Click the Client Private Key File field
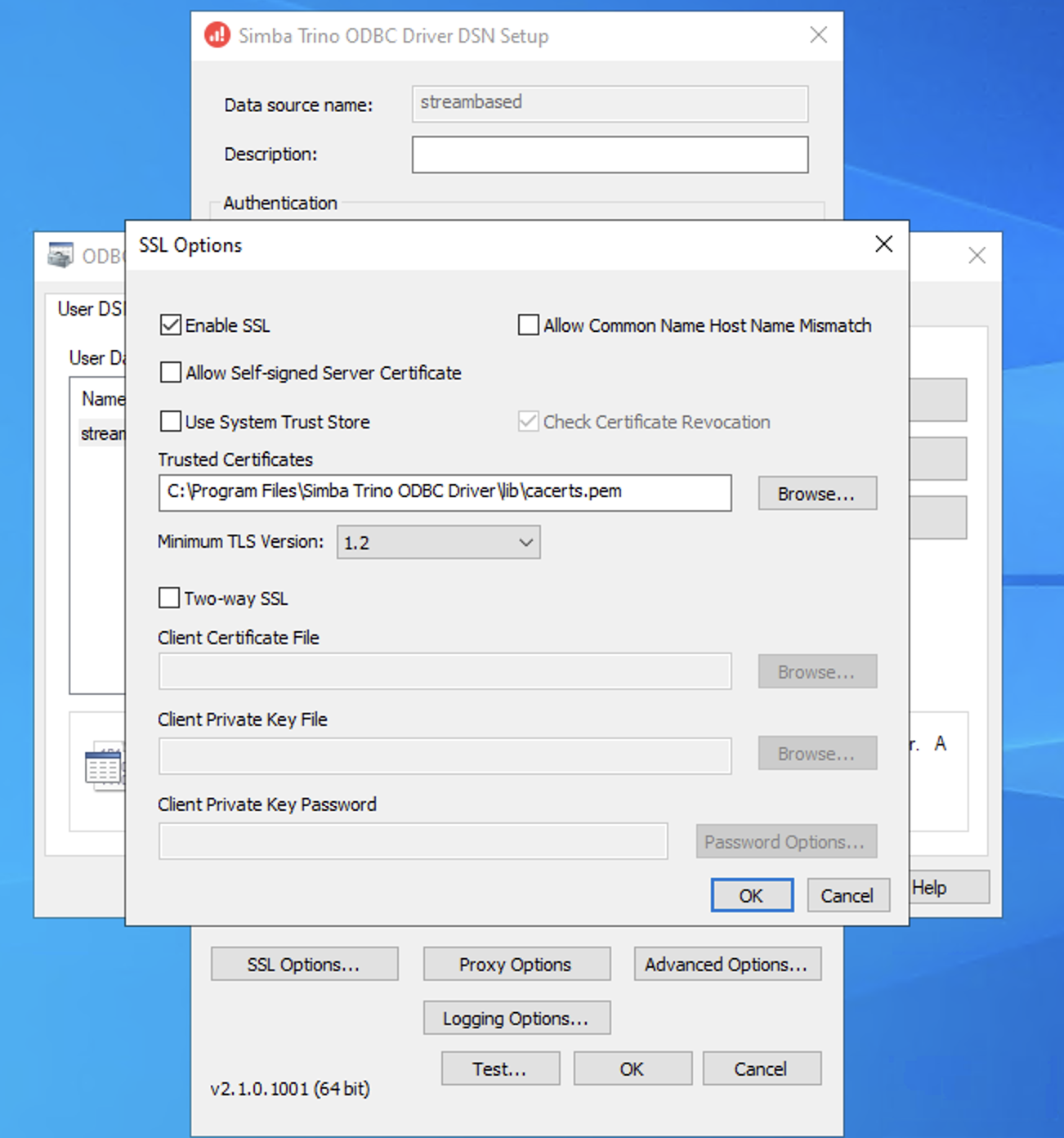Image resolution: width=1064 pixels, height=1138 pixels. coord(445,756)
